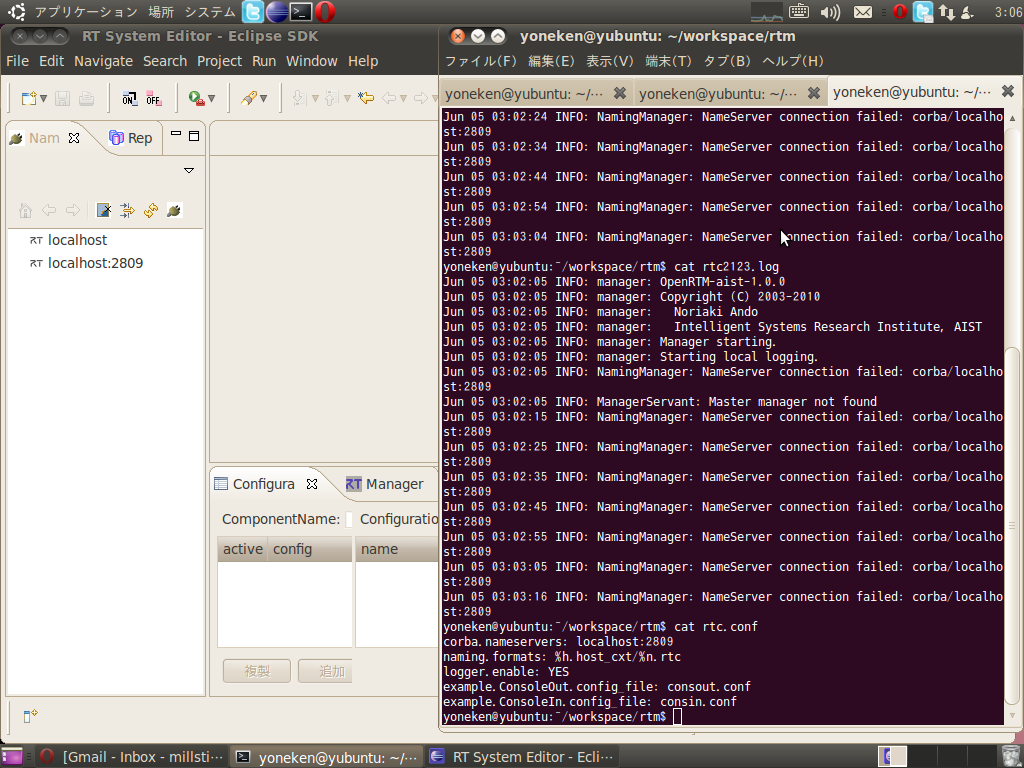Maximize the Name Service view panel

[x=194, y=136]
